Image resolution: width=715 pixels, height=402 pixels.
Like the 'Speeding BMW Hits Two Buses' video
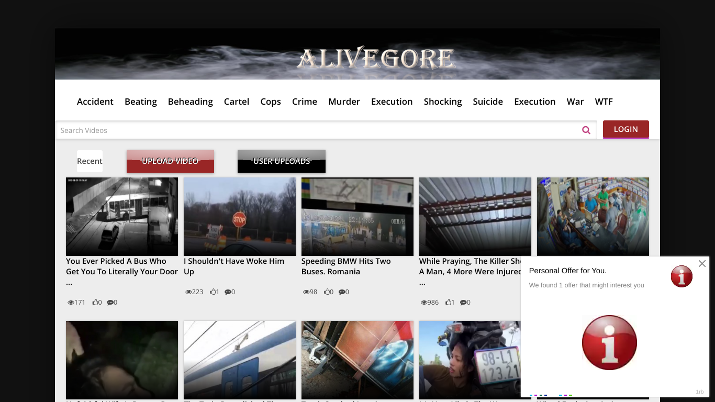[327, 292]
